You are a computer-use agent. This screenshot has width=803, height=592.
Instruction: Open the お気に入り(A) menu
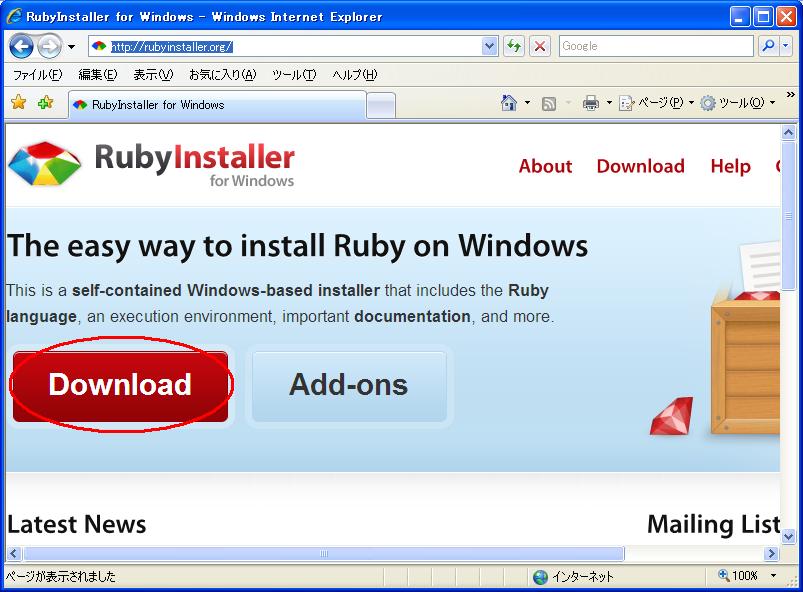(x=222, y=75)
